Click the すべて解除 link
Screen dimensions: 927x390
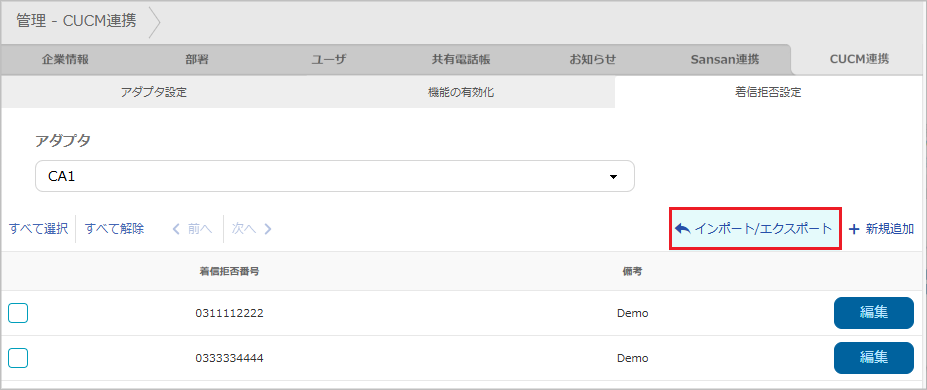pyautogui.click(x=114, y=229)
